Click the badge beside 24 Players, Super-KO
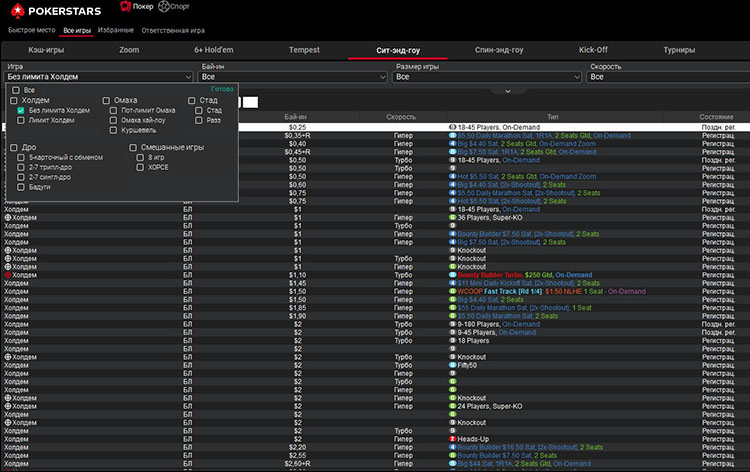This screenshot has width=750, height=472. (452, 406)
